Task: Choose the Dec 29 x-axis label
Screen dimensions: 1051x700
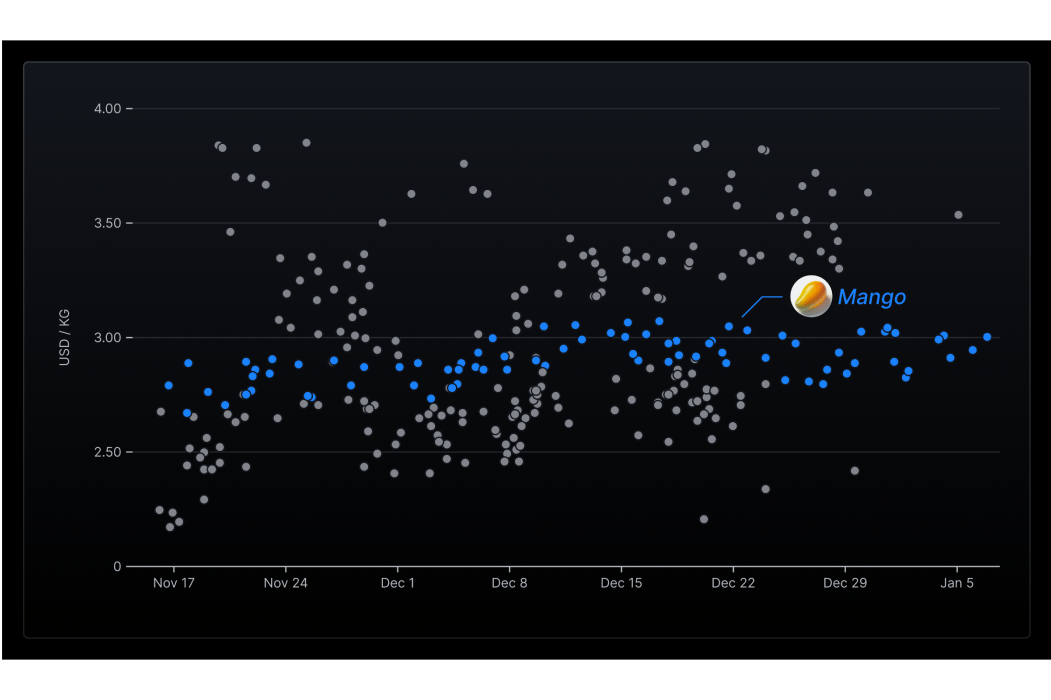Action: pos(845,583)
